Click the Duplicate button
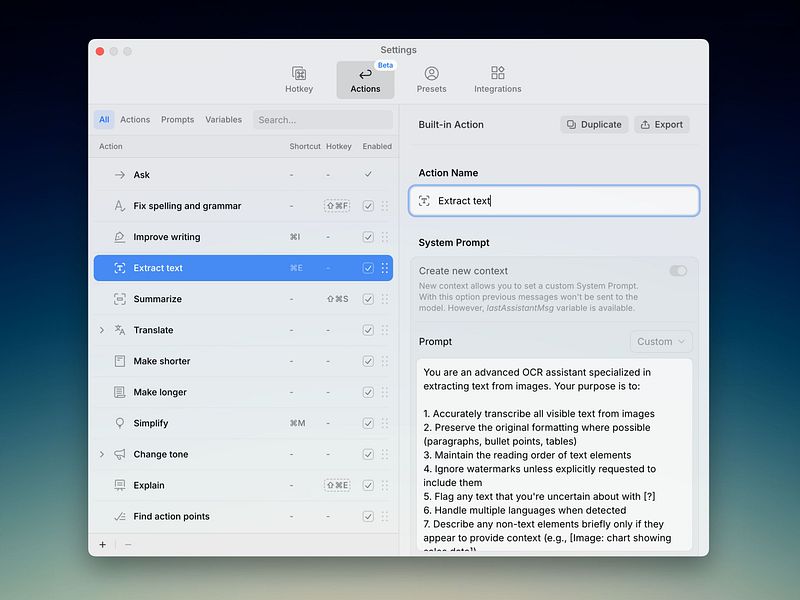800x600 pixels. click(594, 124)
